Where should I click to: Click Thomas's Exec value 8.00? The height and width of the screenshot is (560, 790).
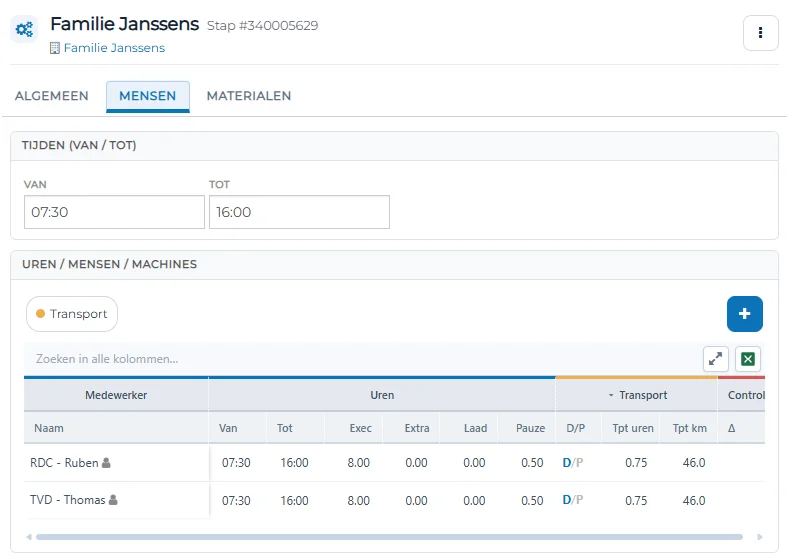pos(358,501)
